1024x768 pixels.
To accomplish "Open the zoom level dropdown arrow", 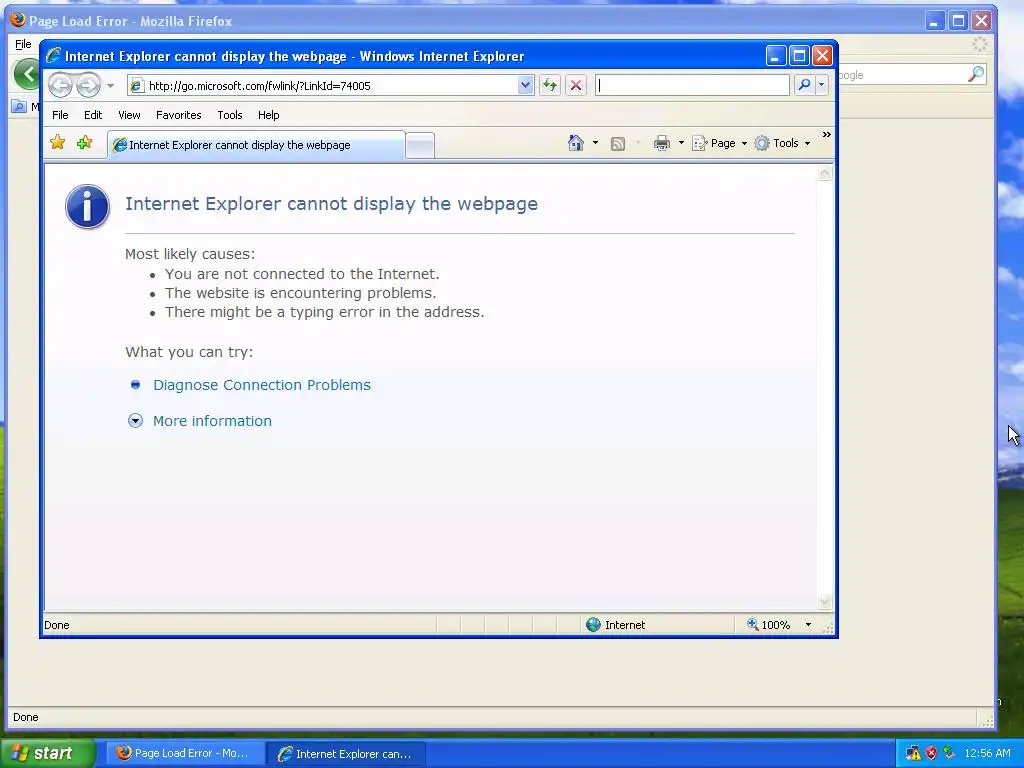I will pos(808,625).
